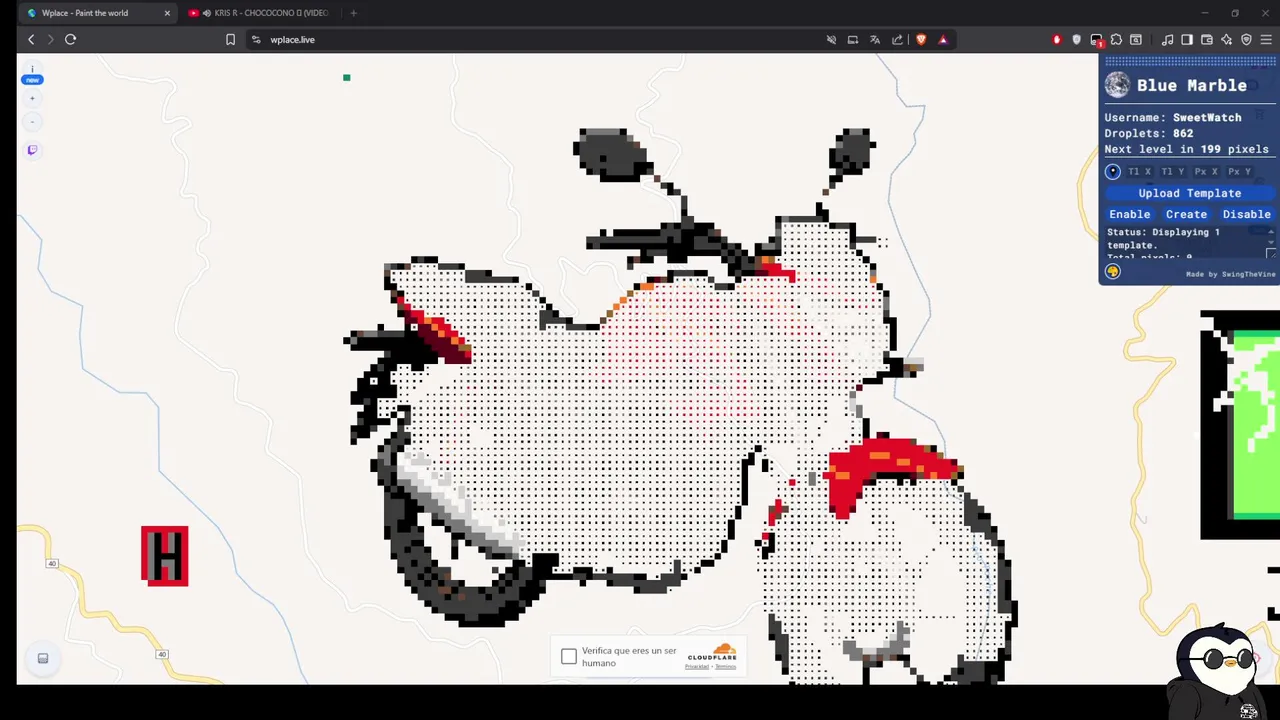Screen dimensions: 1280x720
Task: Open site settings icon in address bar
Action: (x=256, y=39)
